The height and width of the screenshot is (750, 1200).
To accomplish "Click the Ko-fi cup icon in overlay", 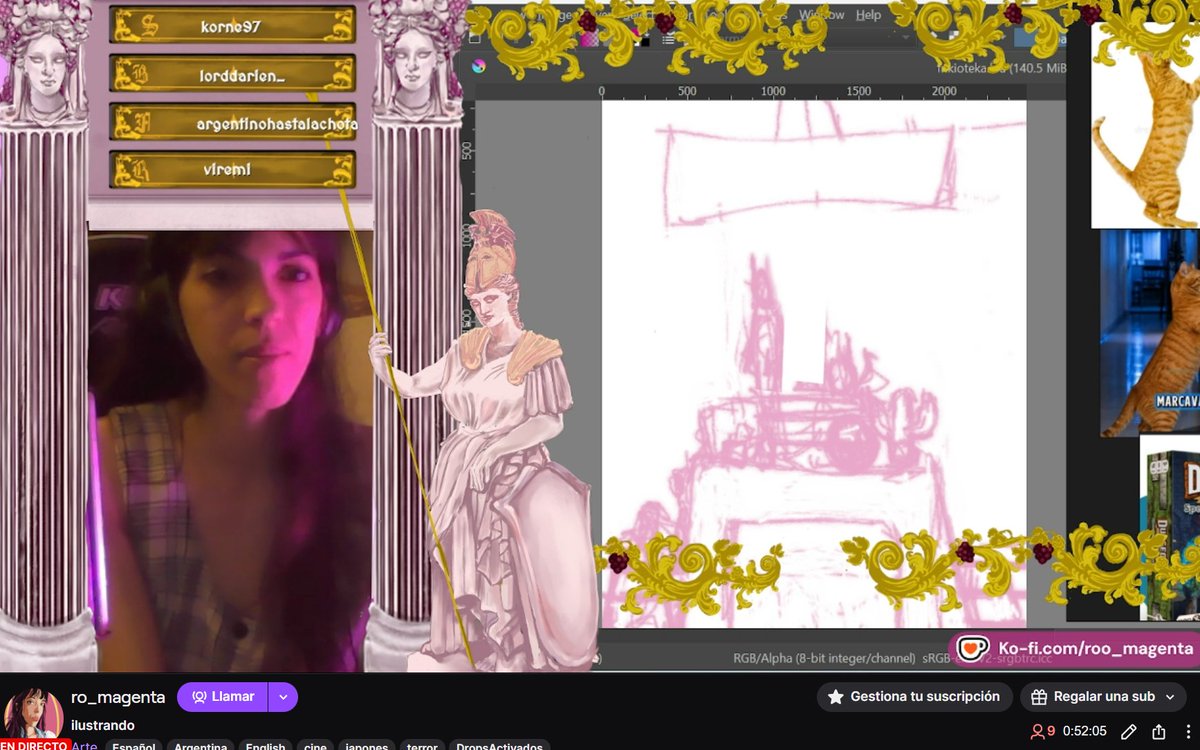I will coord(972,648).
